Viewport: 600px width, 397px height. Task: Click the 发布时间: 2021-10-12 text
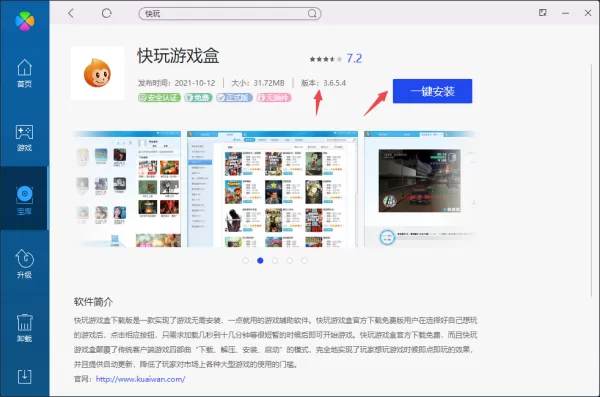point(177,83)
